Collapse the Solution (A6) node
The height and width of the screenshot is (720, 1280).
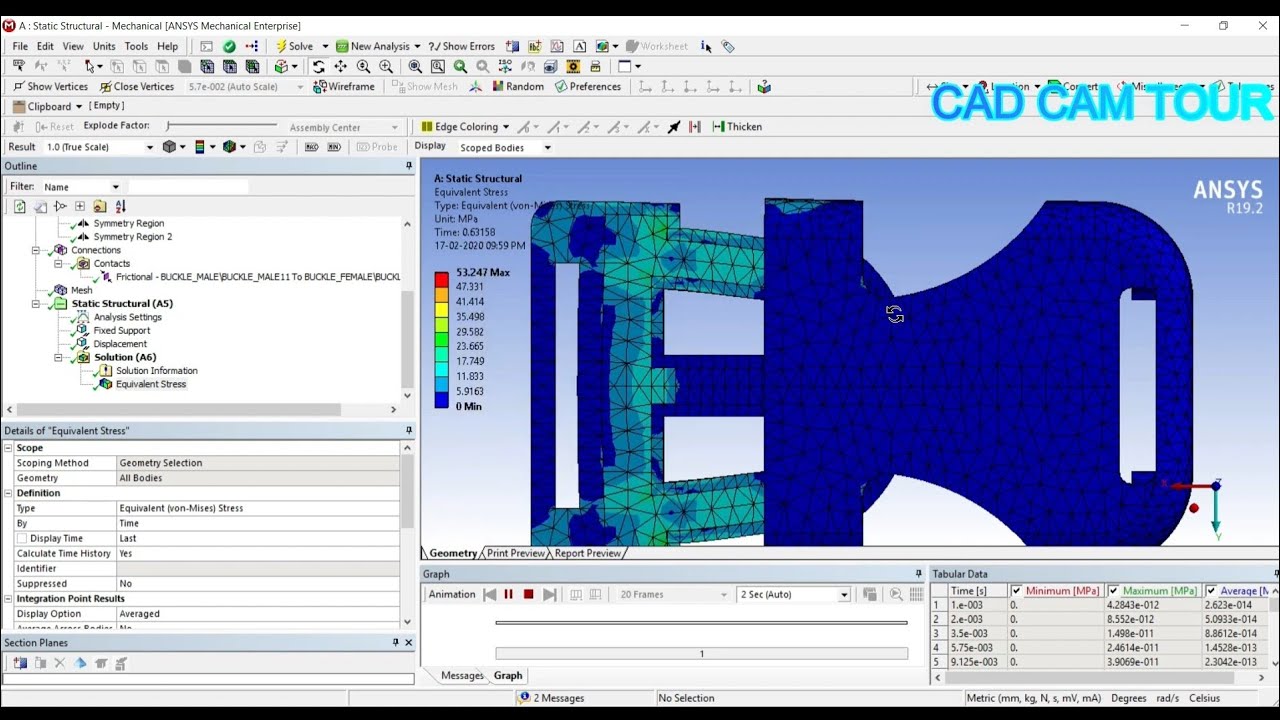pyautogui.click(x=58, y=357)
